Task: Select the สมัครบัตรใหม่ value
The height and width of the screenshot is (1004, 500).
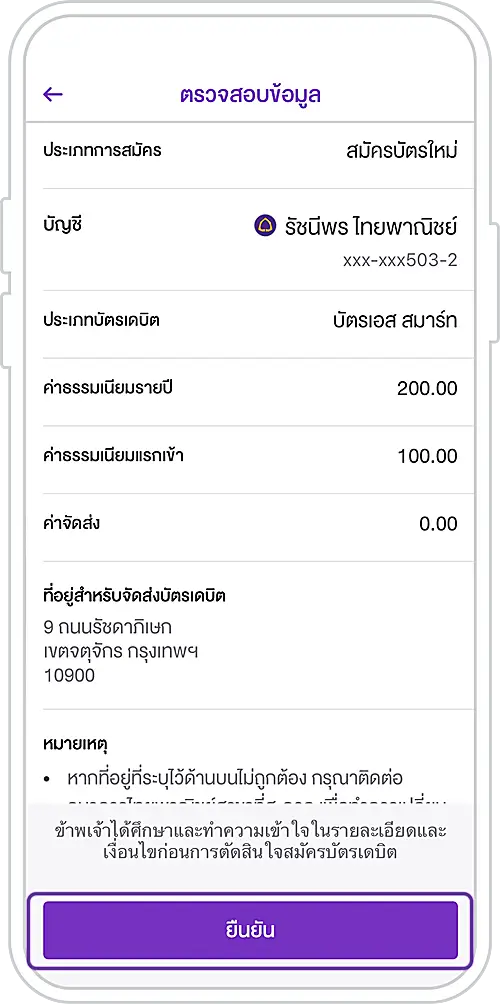Action: point(401,151)
